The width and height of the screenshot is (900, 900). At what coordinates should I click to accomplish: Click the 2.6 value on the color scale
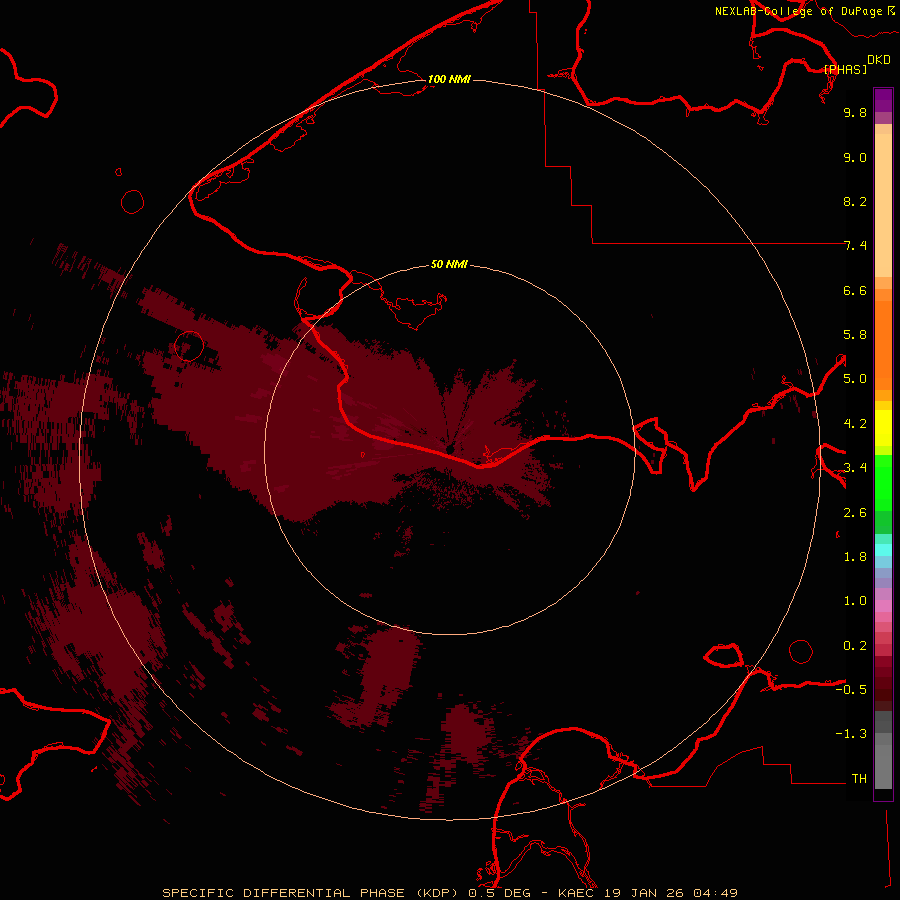click(855, 513)
